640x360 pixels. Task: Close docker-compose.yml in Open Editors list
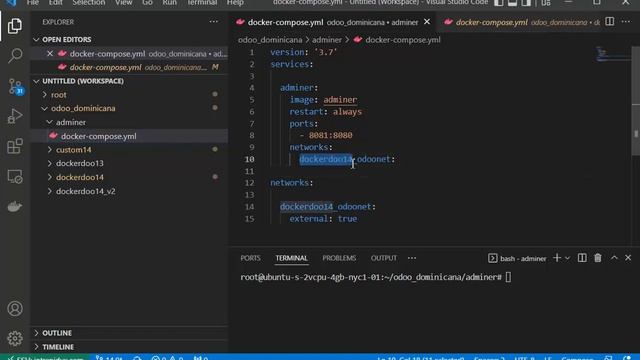50,53
